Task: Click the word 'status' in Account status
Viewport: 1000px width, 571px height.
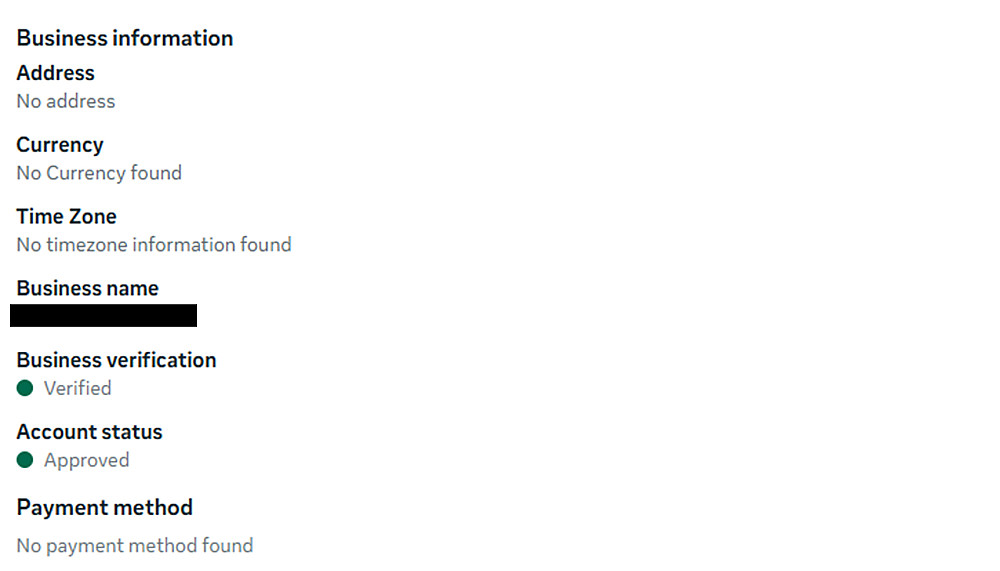Action: click(132, 432)
